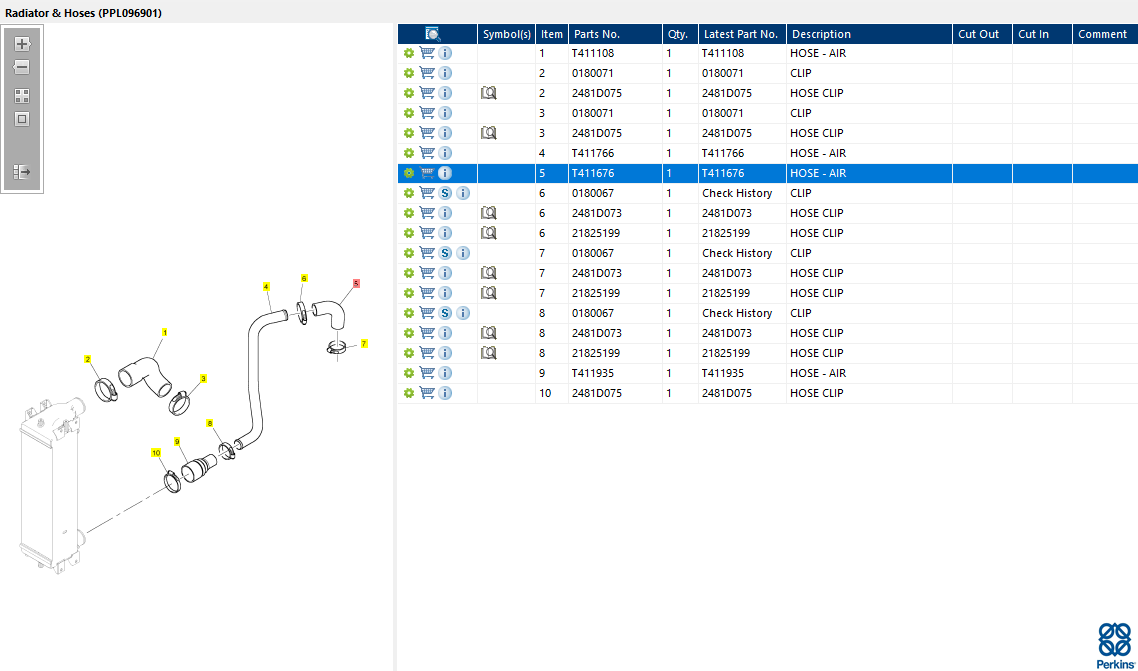1138x671 pixels.
Task: Show info for item 6 0180067
Action: pyautogui.click(x=463, y=193)
